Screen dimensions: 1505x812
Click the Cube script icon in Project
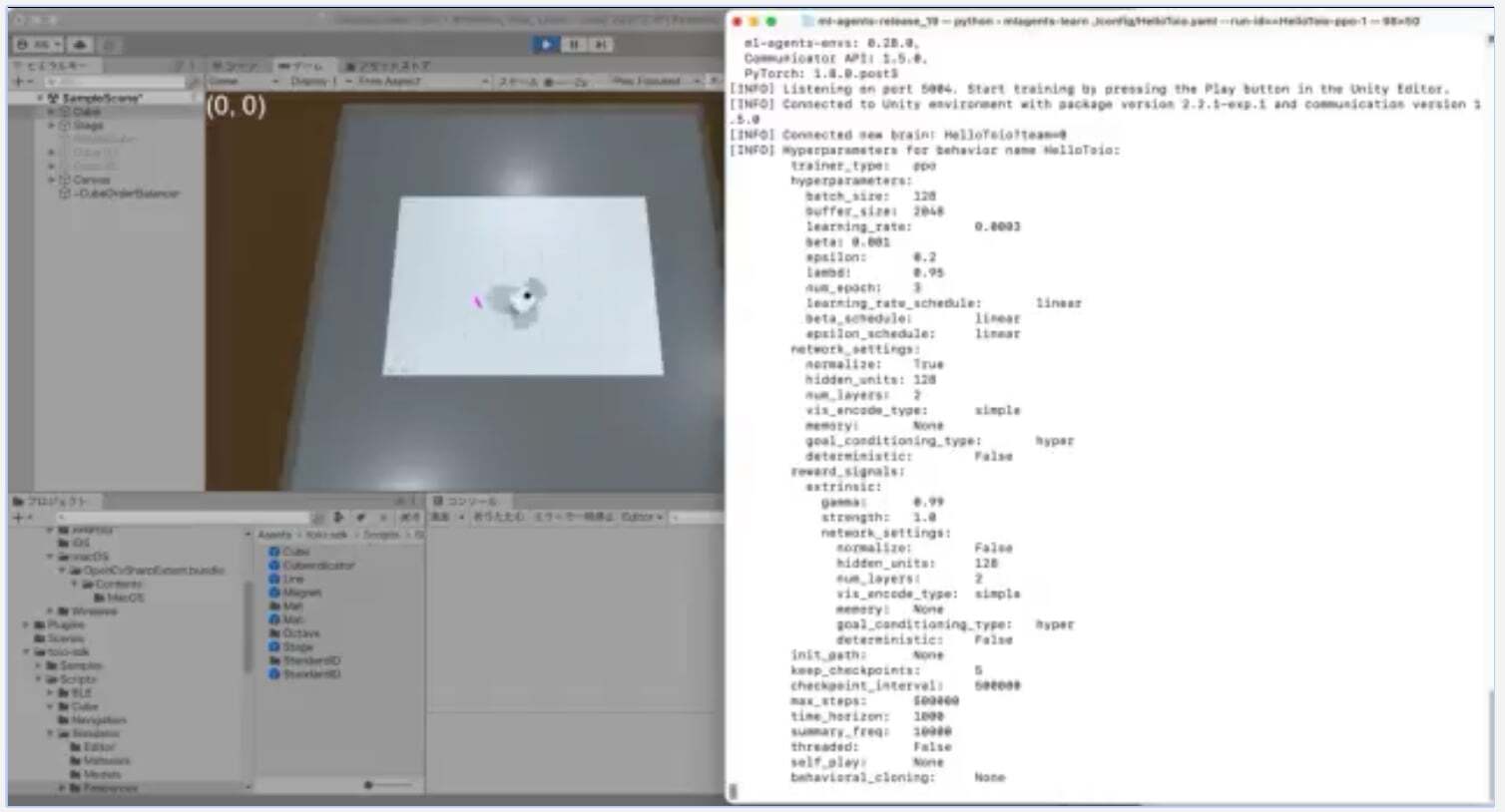[x=274, y=552]
